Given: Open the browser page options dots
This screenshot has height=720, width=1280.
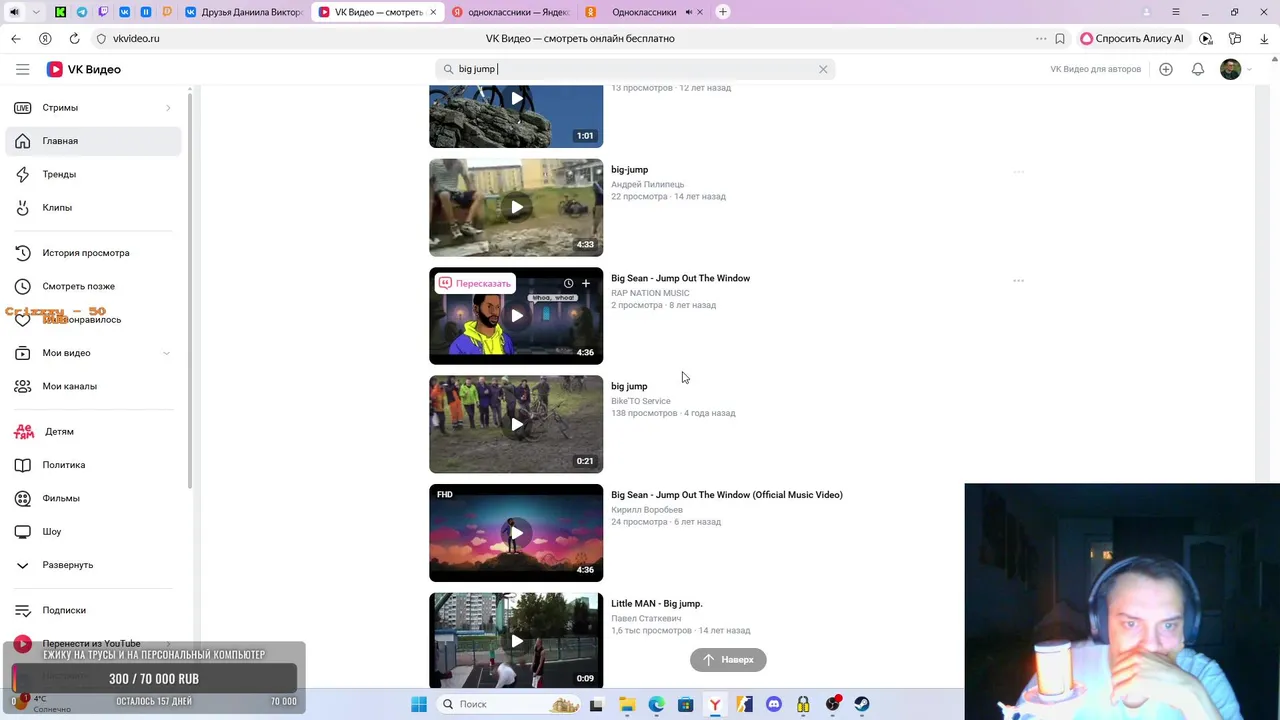Looking at the screenshot, I should [x=1041, y=38].
